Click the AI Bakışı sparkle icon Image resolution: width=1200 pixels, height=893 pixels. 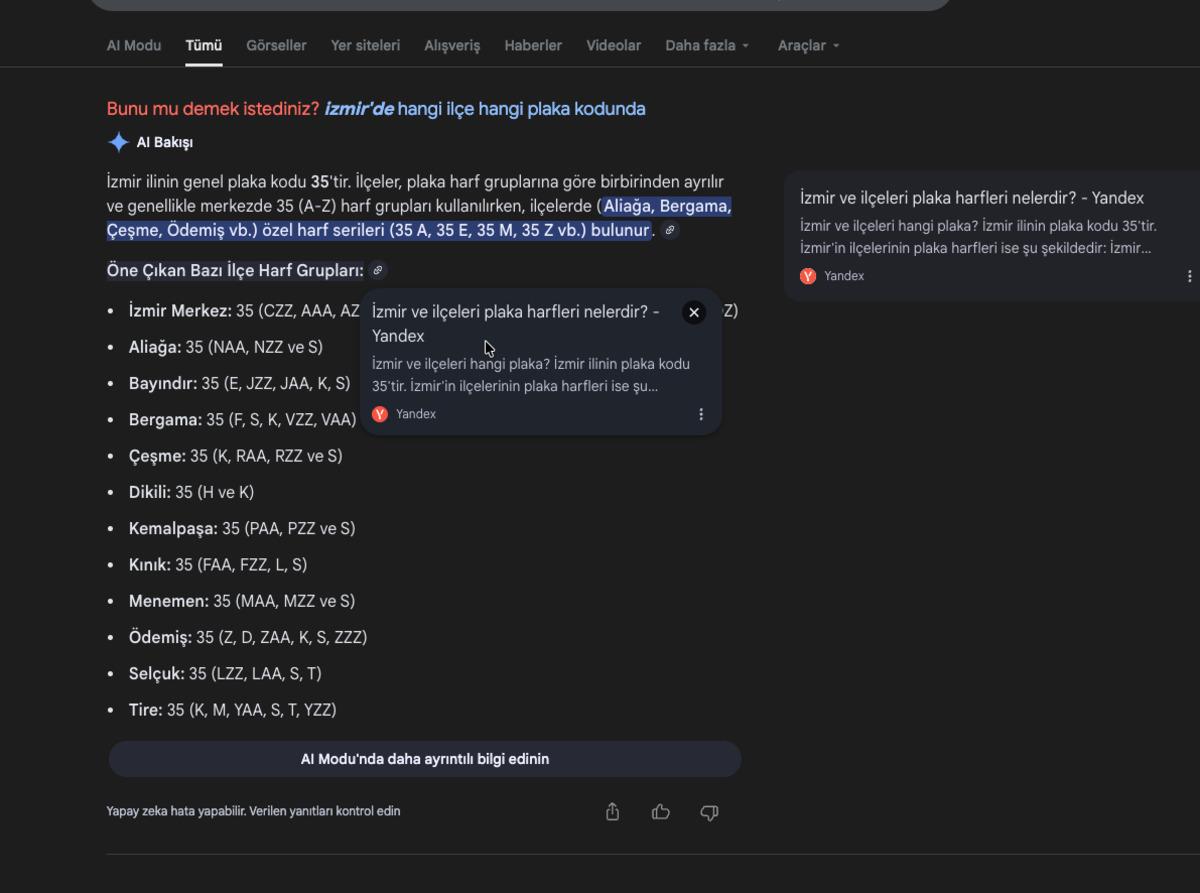pyautogui.click(x=118, y=142)
